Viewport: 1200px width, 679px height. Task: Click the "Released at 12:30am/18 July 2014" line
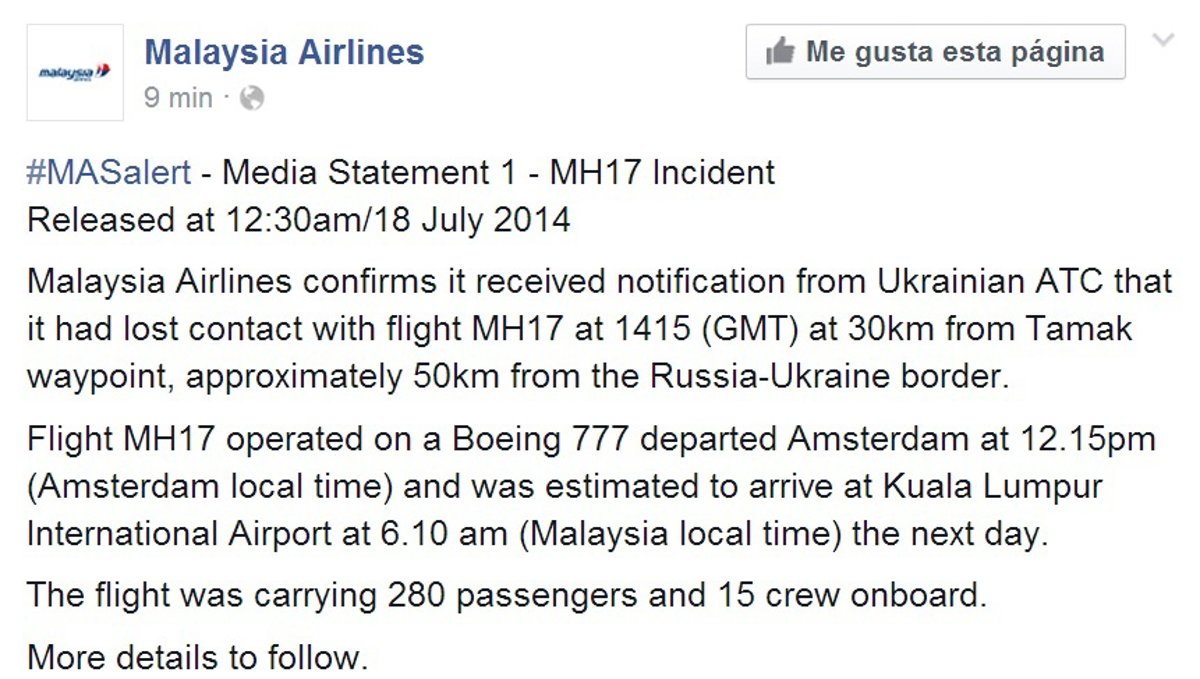tap(299, 219)
